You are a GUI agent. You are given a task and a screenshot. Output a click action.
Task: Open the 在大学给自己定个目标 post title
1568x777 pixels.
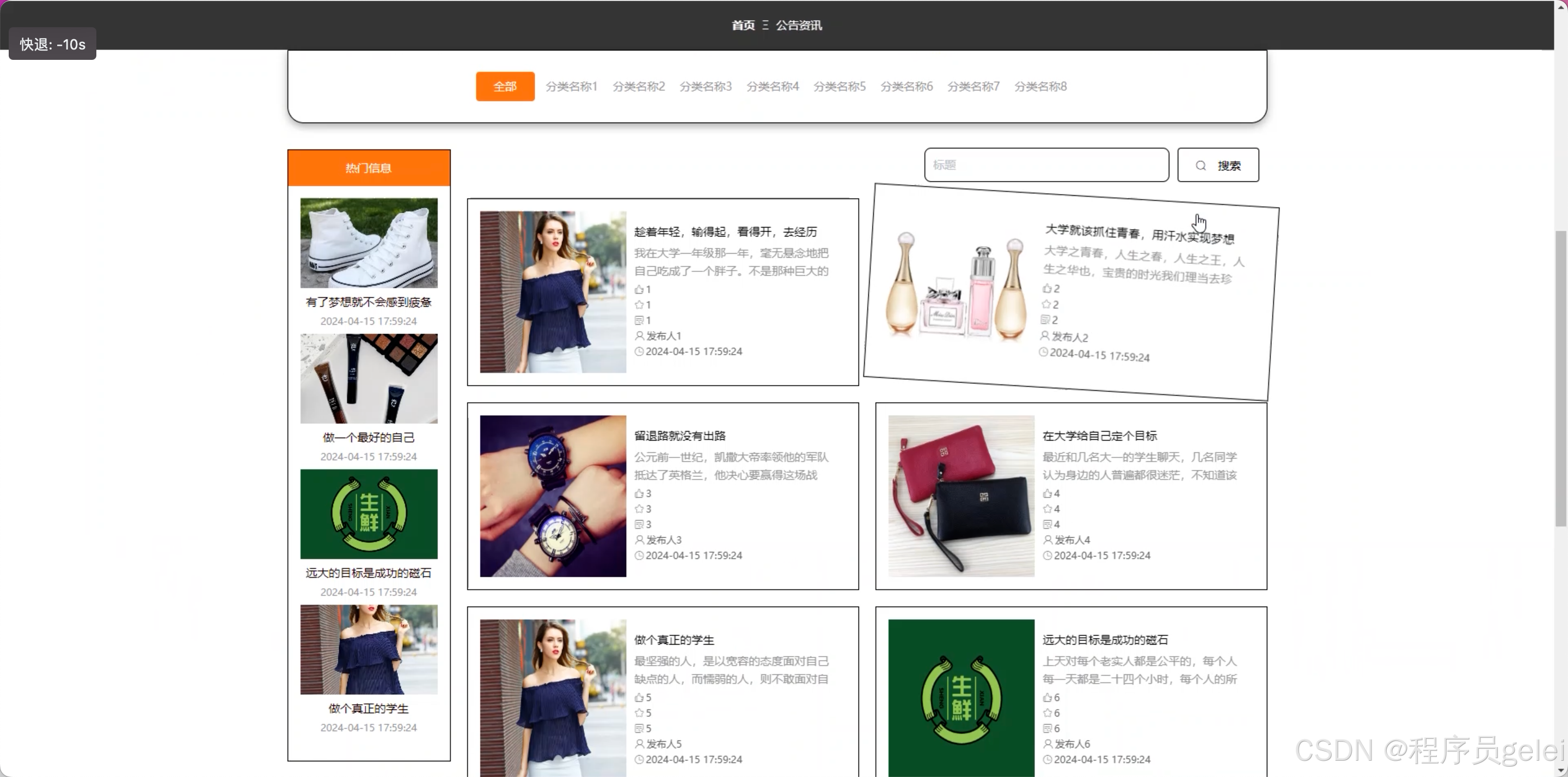click(x=1099, y=436)
